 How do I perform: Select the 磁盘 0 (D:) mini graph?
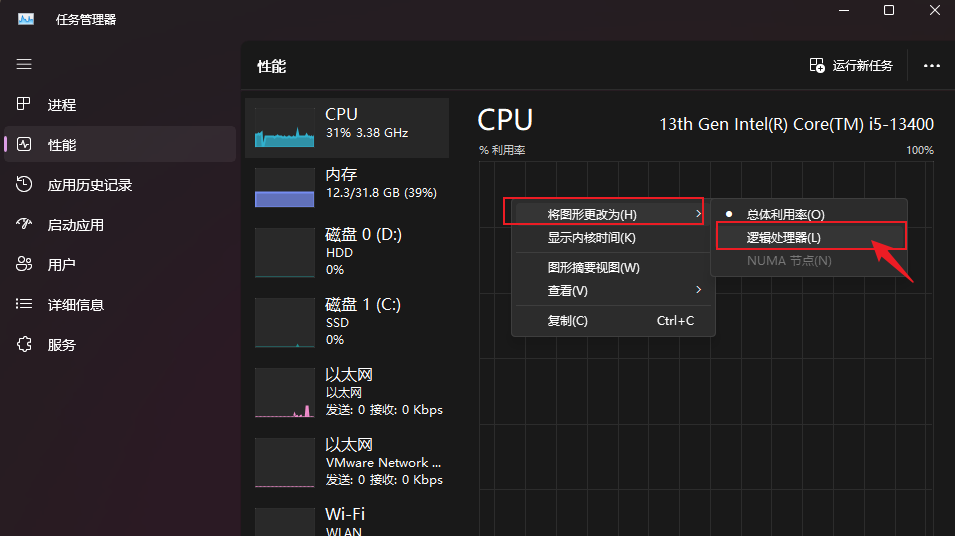(284, 253)
